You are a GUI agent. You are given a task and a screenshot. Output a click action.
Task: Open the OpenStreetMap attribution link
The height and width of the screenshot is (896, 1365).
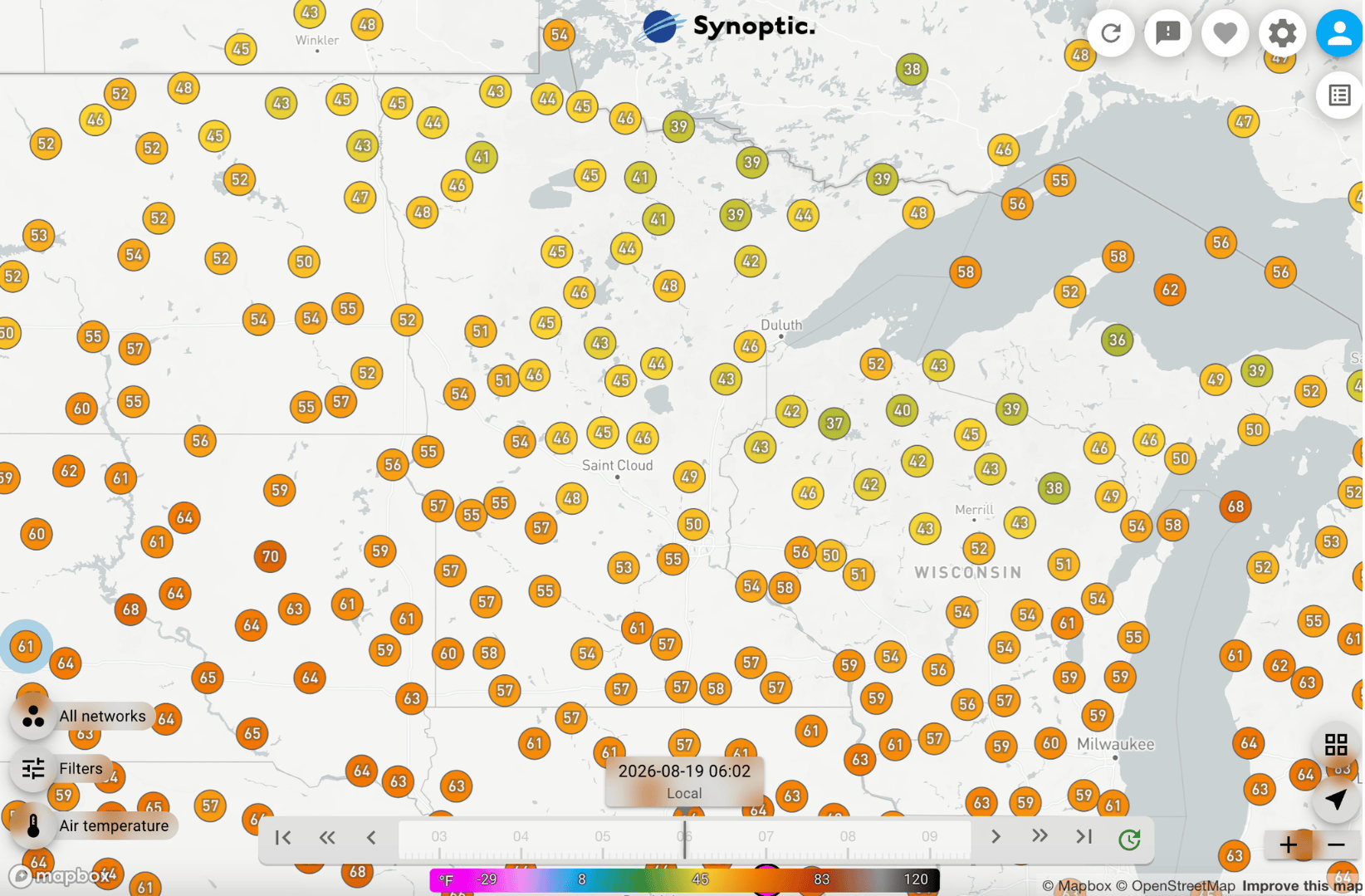pyautogui.click(x=1176, y=886)
